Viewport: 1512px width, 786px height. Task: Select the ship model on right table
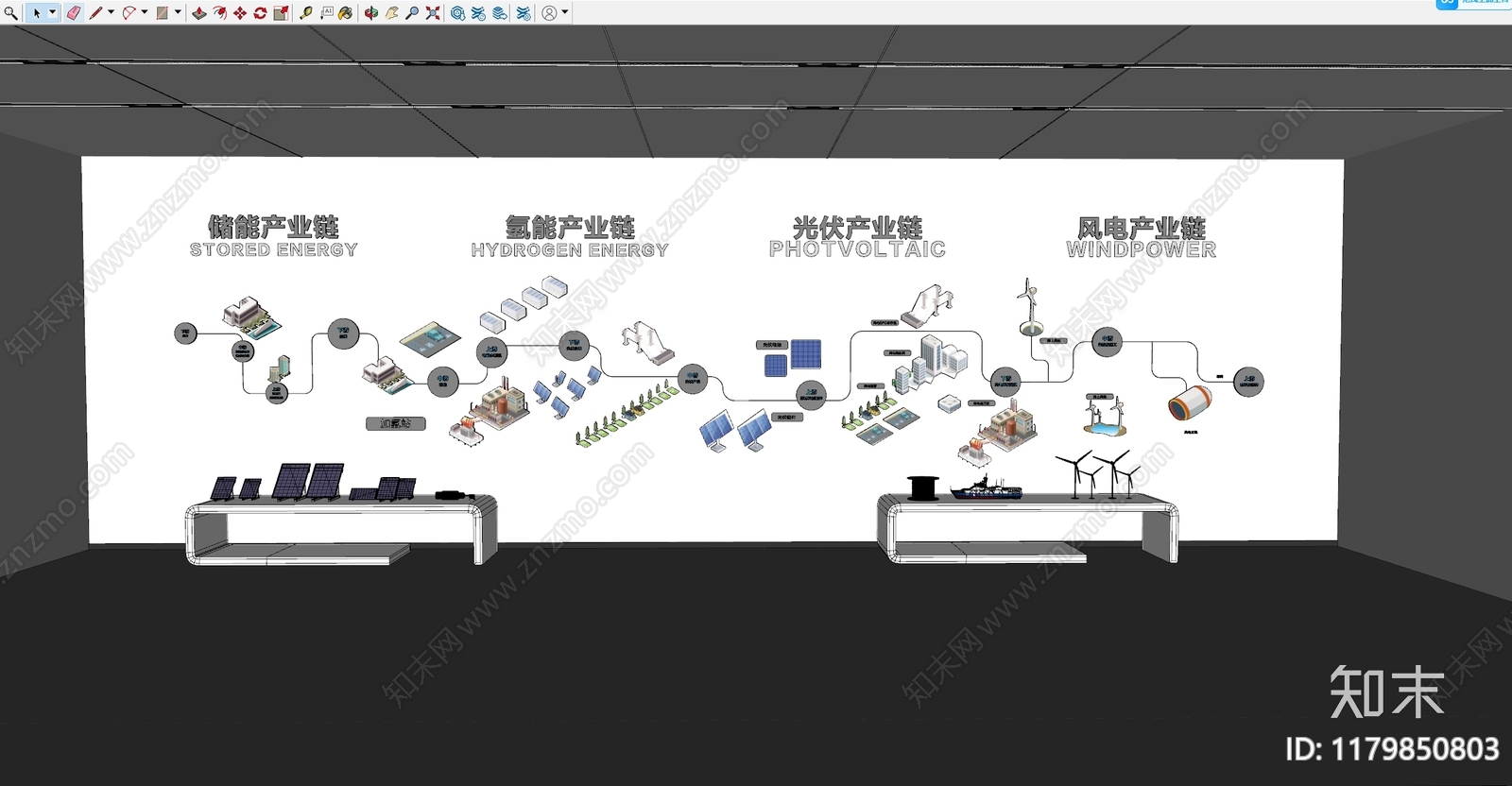986,488
